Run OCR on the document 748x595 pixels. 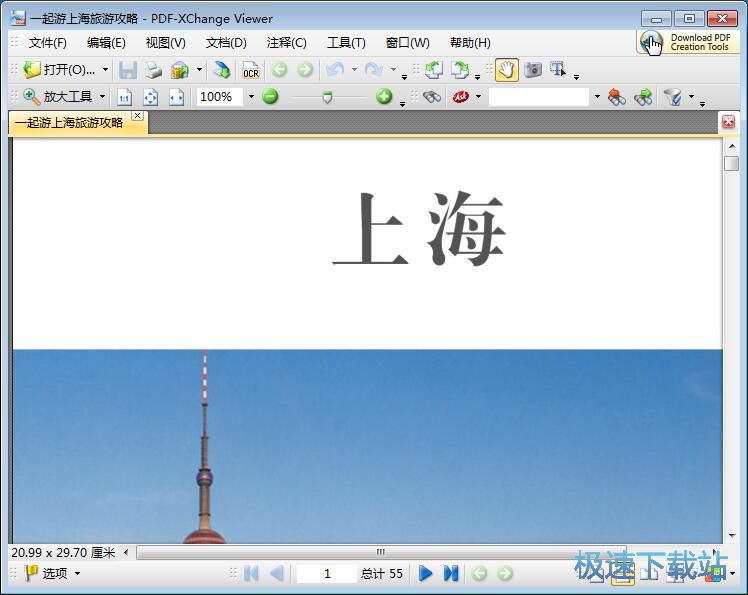pyautogui.click(x=250, y=70)
